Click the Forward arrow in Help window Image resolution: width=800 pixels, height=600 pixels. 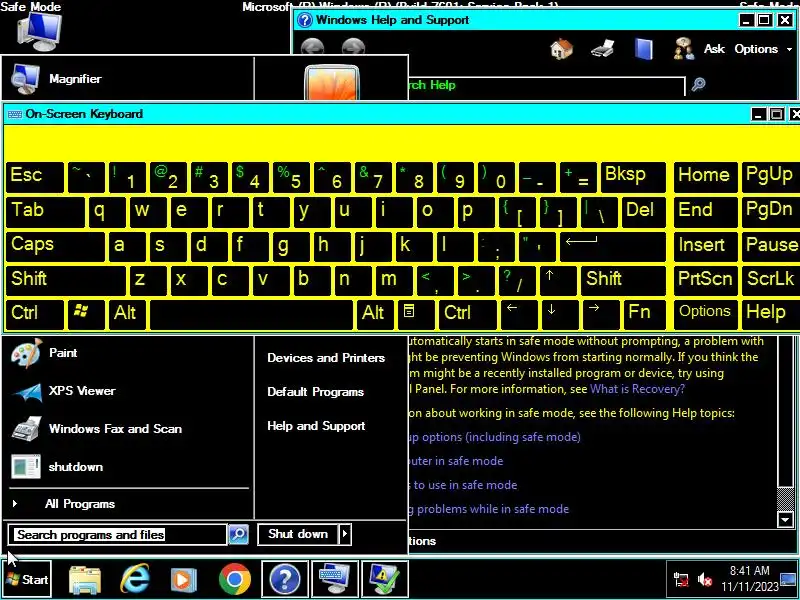click(354, 47)
